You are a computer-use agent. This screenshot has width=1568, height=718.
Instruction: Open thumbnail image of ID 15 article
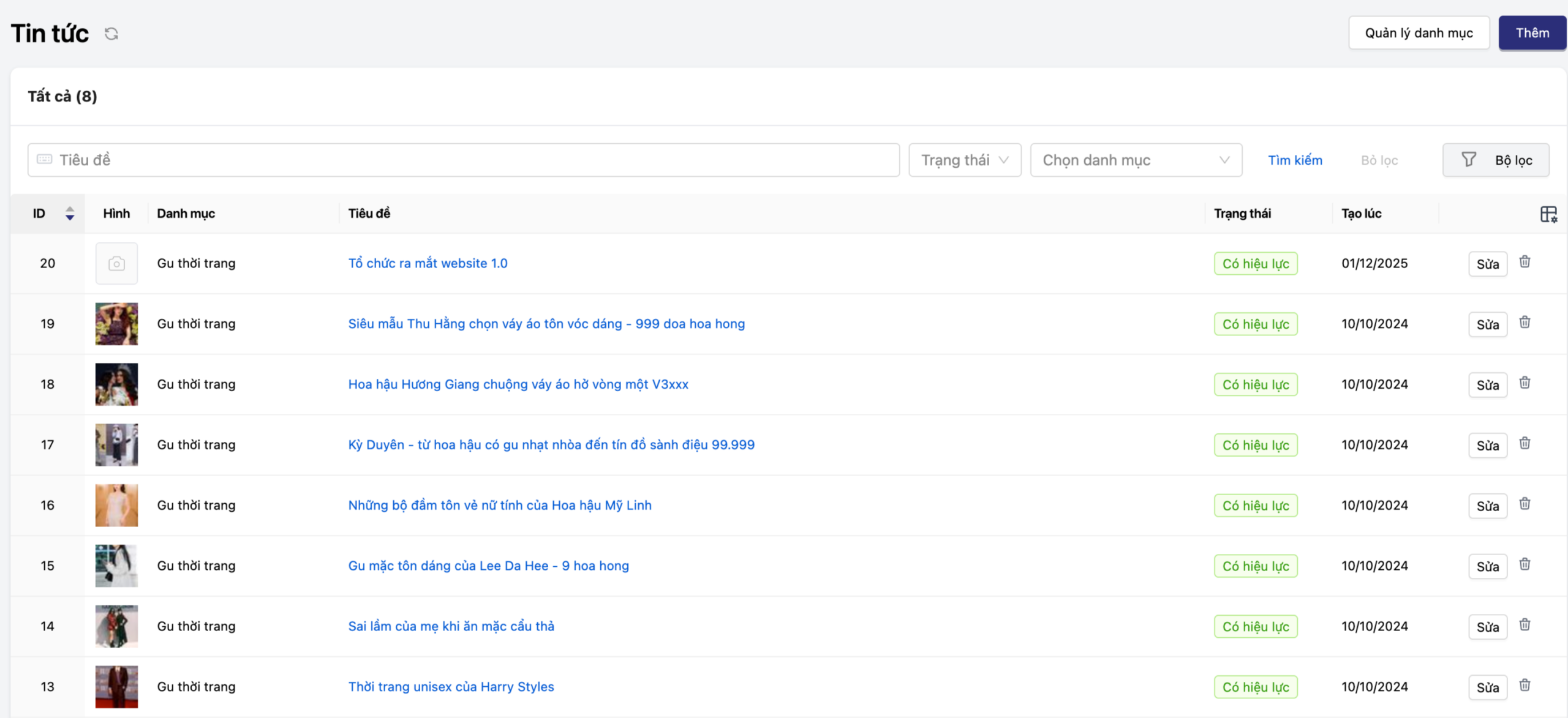point(116,566)
